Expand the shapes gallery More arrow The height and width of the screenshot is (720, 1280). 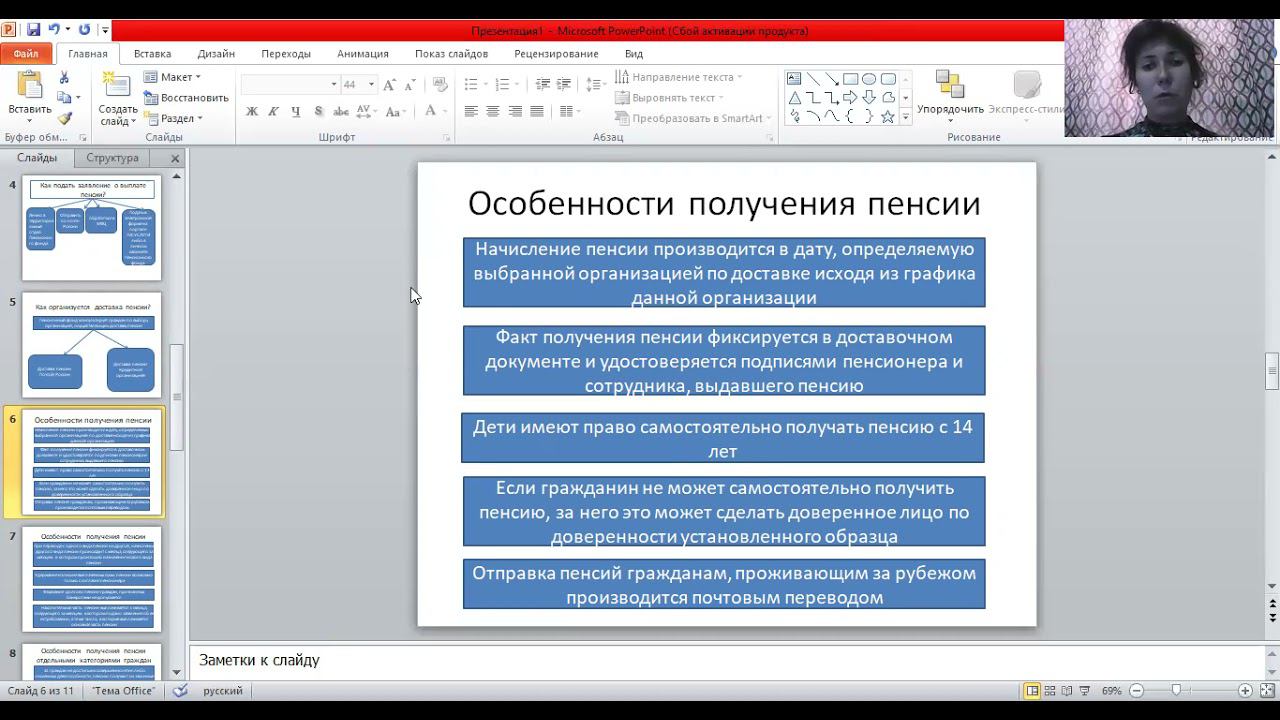(906, 117)
